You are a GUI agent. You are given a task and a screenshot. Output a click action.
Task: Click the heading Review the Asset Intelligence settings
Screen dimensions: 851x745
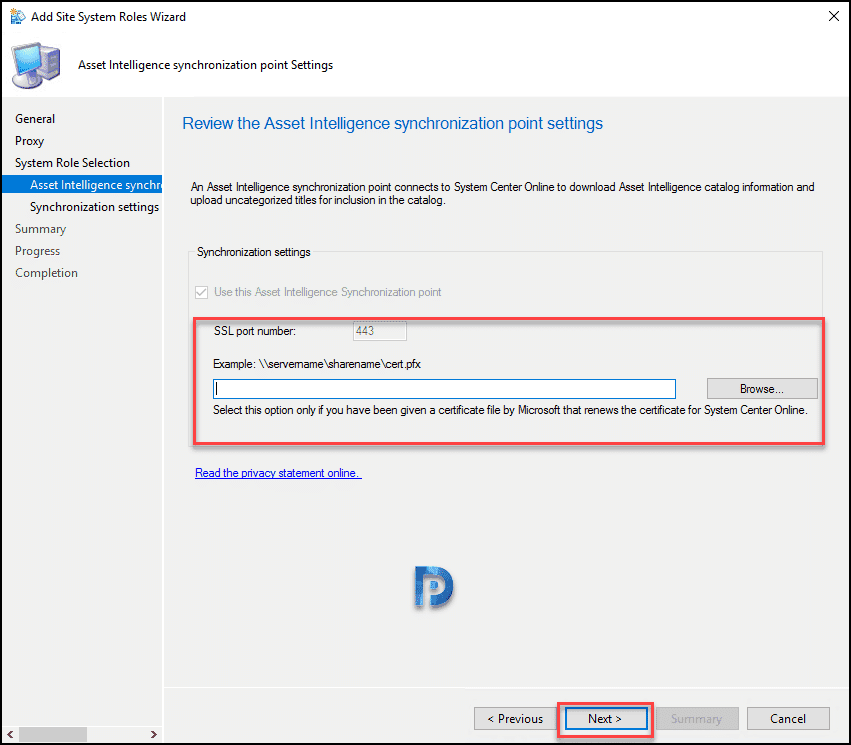[x=392, y=124]
